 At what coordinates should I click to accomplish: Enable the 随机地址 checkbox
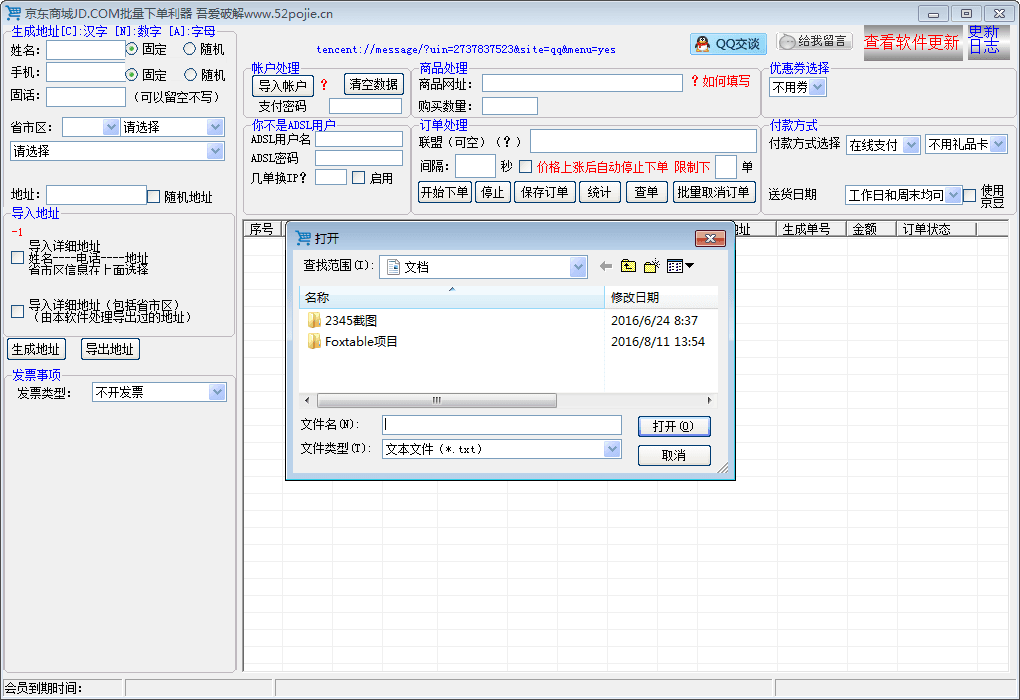[154, 197]
